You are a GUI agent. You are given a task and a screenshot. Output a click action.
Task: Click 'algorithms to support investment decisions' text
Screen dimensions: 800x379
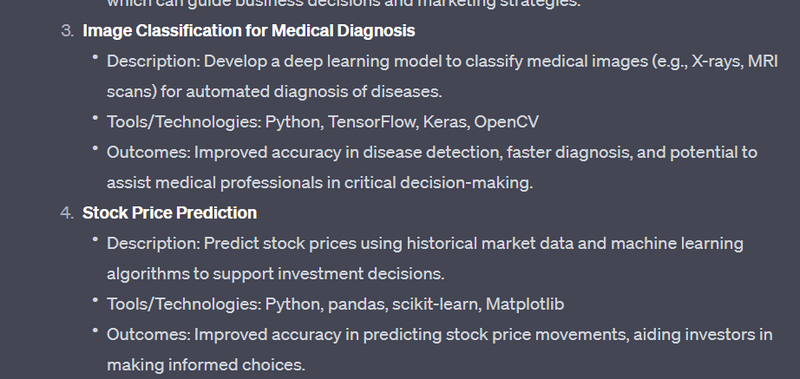[x=276, y=274]
